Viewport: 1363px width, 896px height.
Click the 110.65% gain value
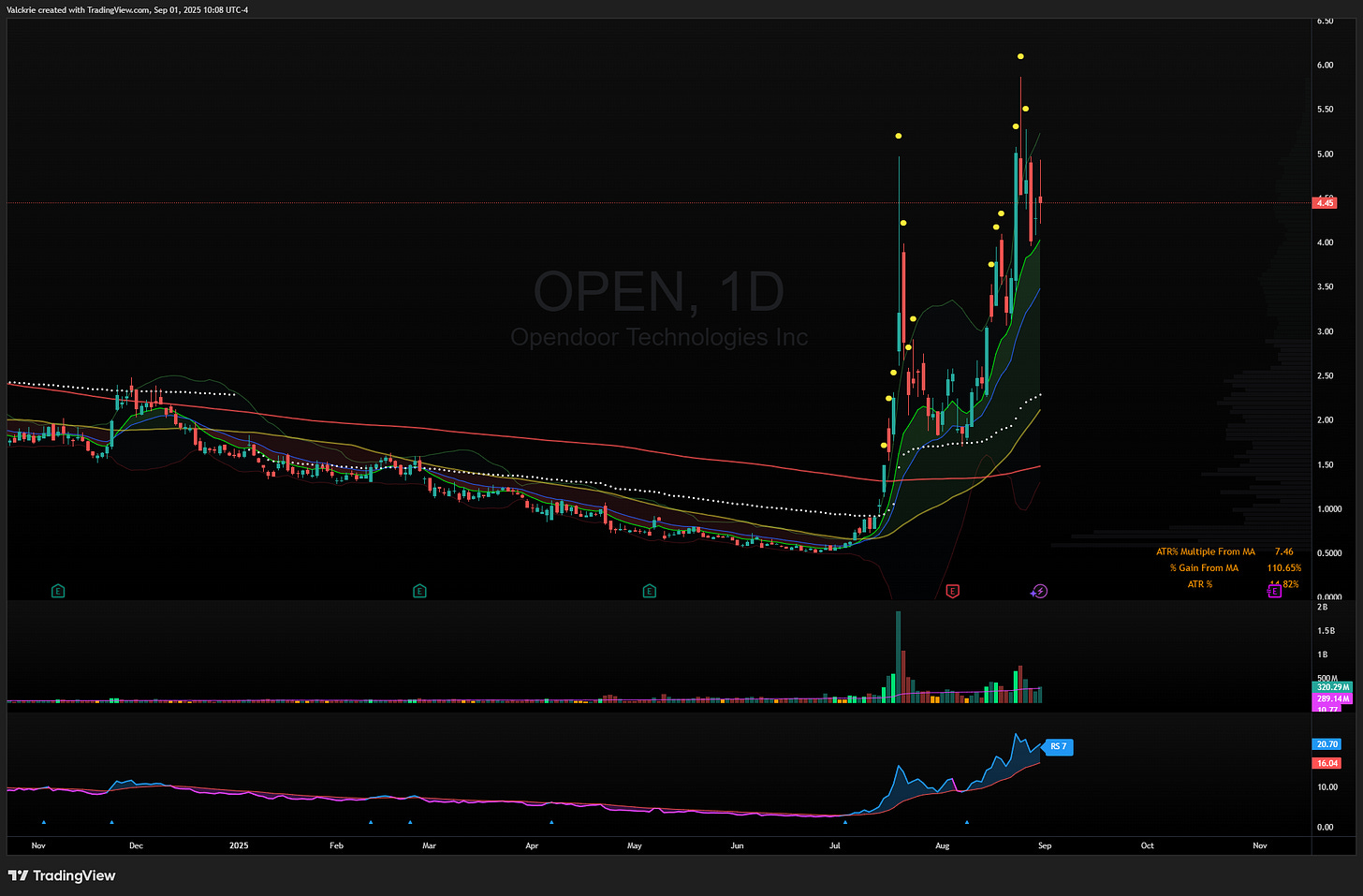pos(1284,567)
